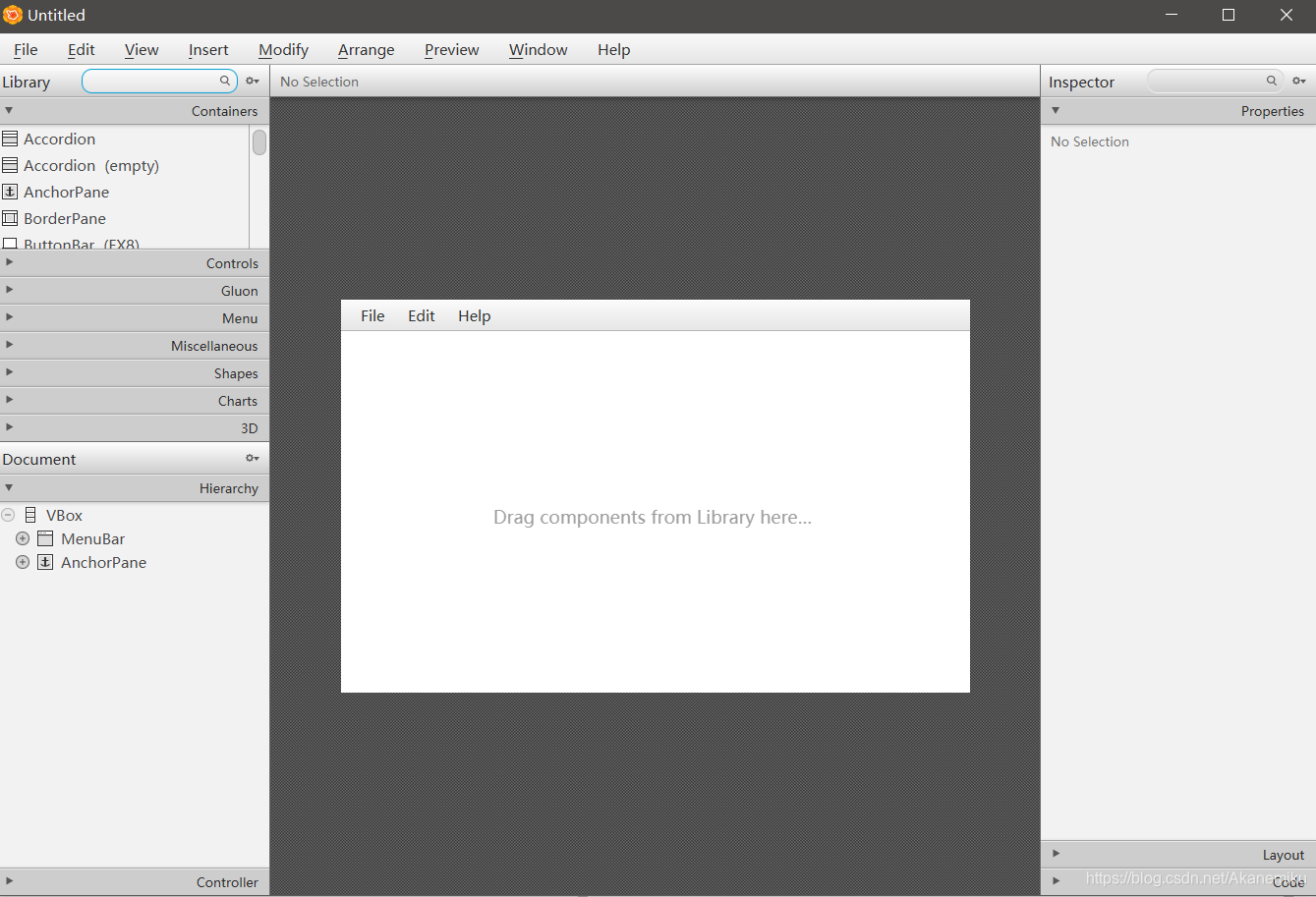Screen dimensions: 1316x897
Task: Expand the MenuBar tree node
Action: tap(23, 538)
